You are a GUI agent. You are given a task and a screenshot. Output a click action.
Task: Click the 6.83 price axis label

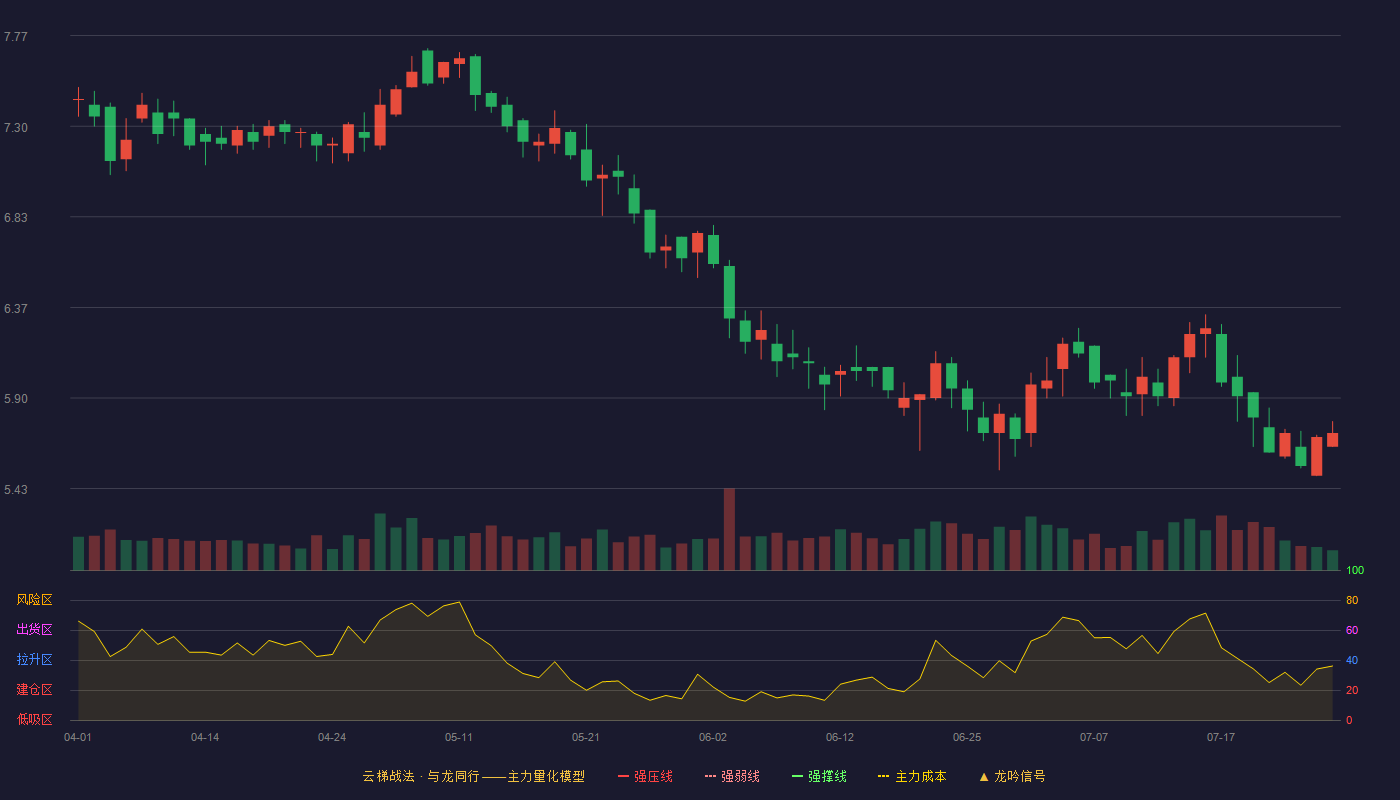[16, 218]
